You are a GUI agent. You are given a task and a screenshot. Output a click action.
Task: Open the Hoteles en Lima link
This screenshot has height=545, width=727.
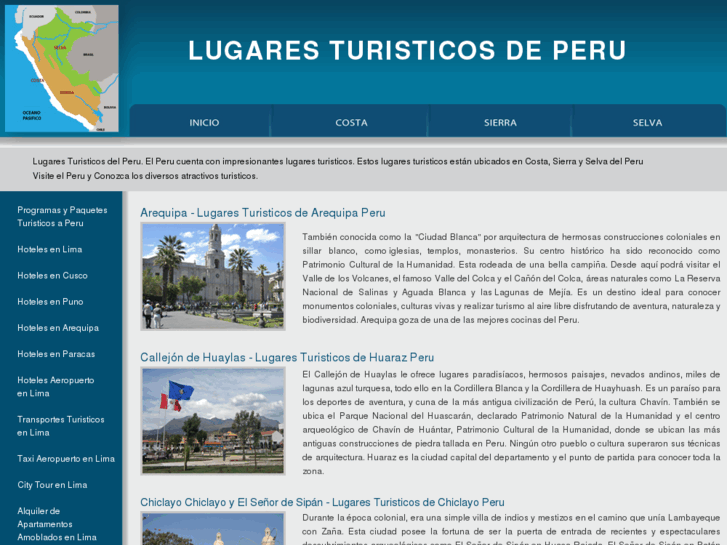(50, 249)
